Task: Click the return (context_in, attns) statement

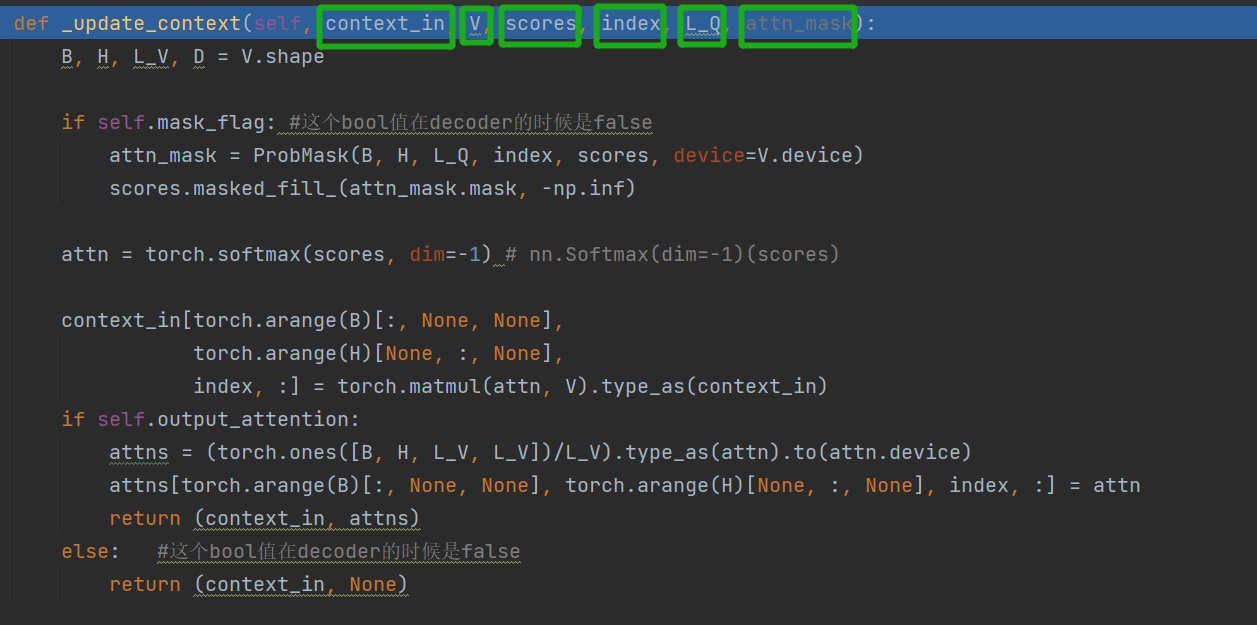Action: [265, 519]
